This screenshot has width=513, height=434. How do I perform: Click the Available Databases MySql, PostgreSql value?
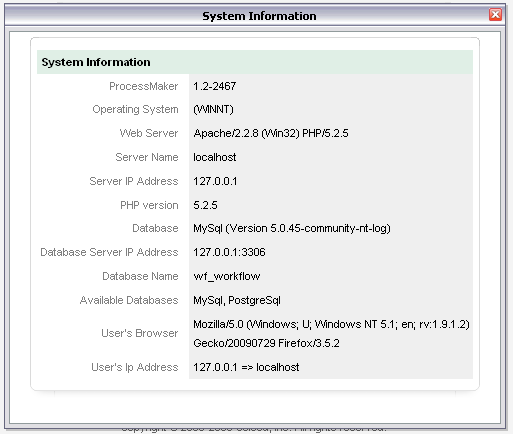[237, 300]
